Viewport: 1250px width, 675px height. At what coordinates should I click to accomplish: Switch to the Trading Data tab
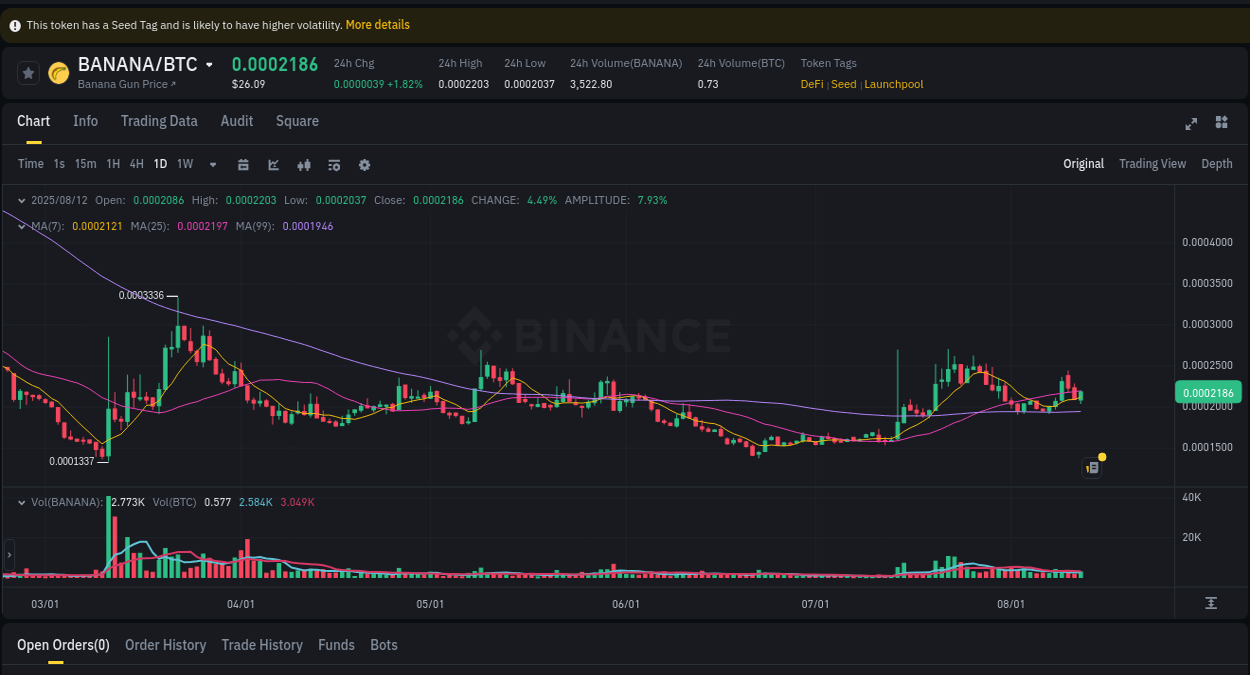click(x=159, y=121)
